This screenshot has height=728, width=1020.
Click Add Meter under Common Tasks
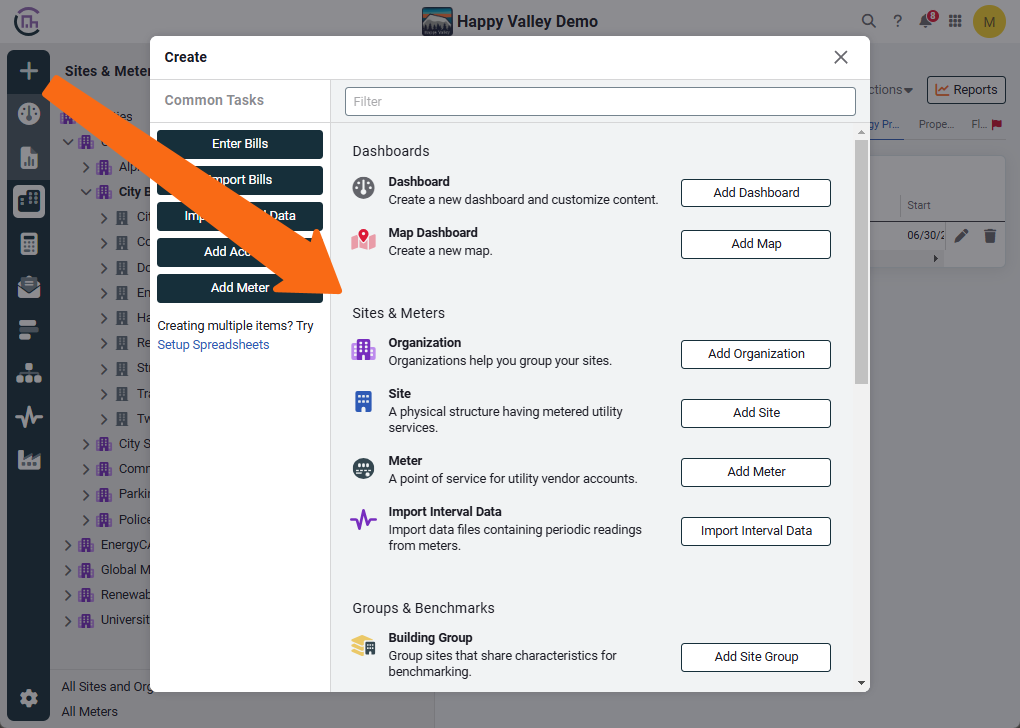coord(240,288)
